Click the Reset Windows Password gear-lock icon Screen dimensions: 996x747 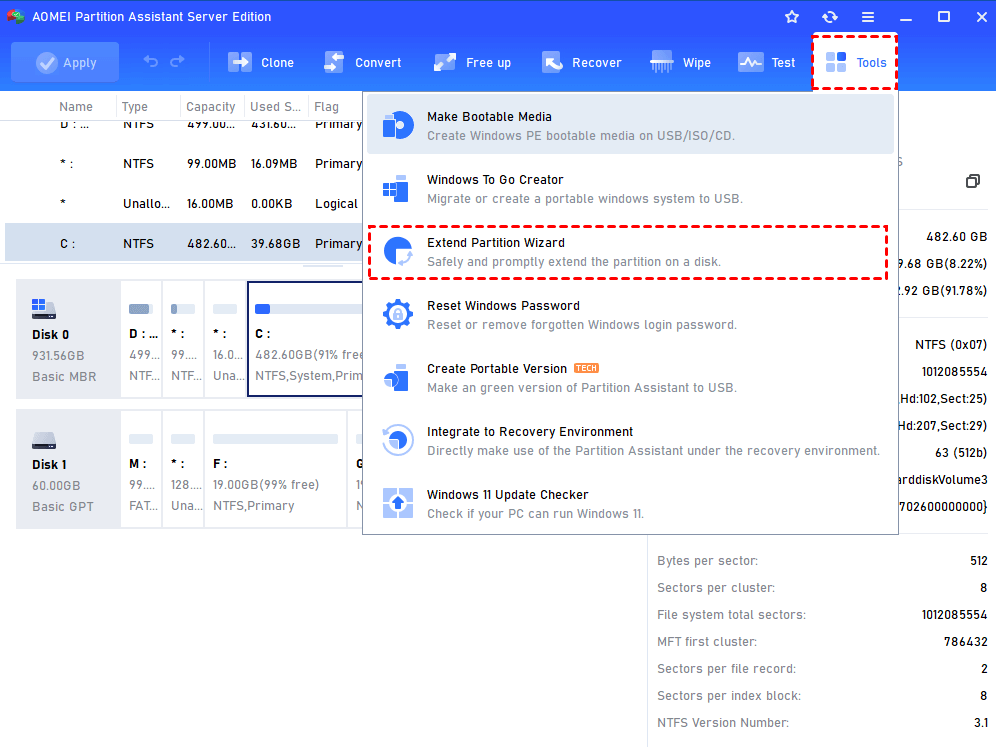pyautogui.click(x=398, y=314)
